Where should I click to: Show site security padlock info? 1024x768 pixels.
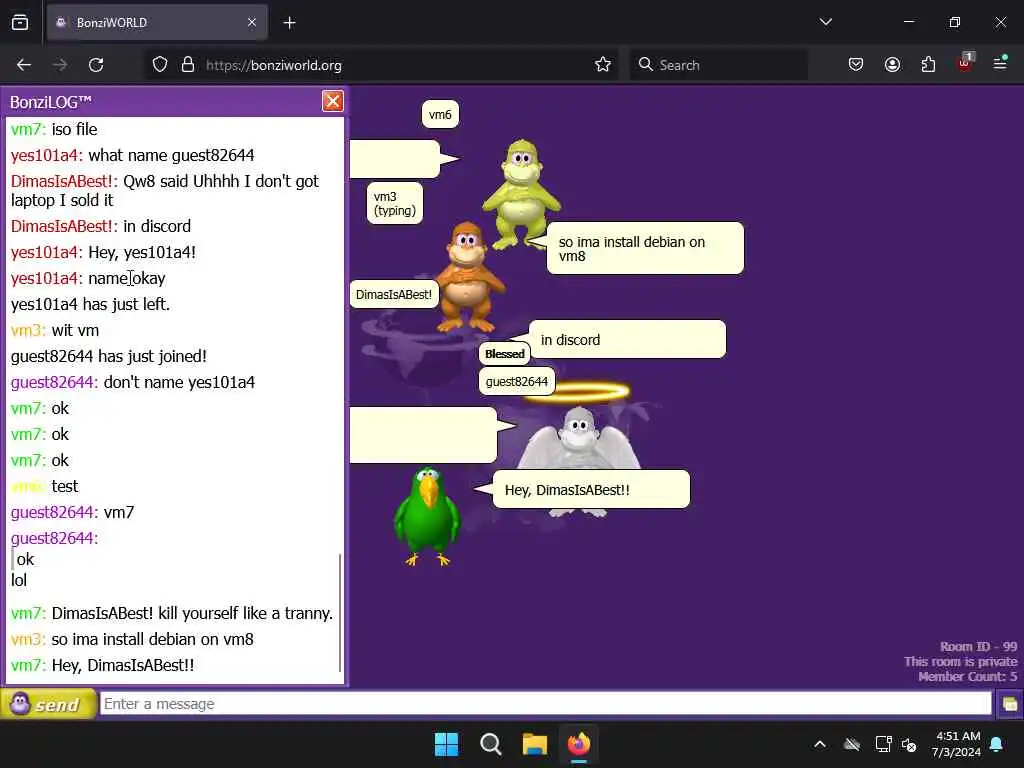tap(188, 65)
